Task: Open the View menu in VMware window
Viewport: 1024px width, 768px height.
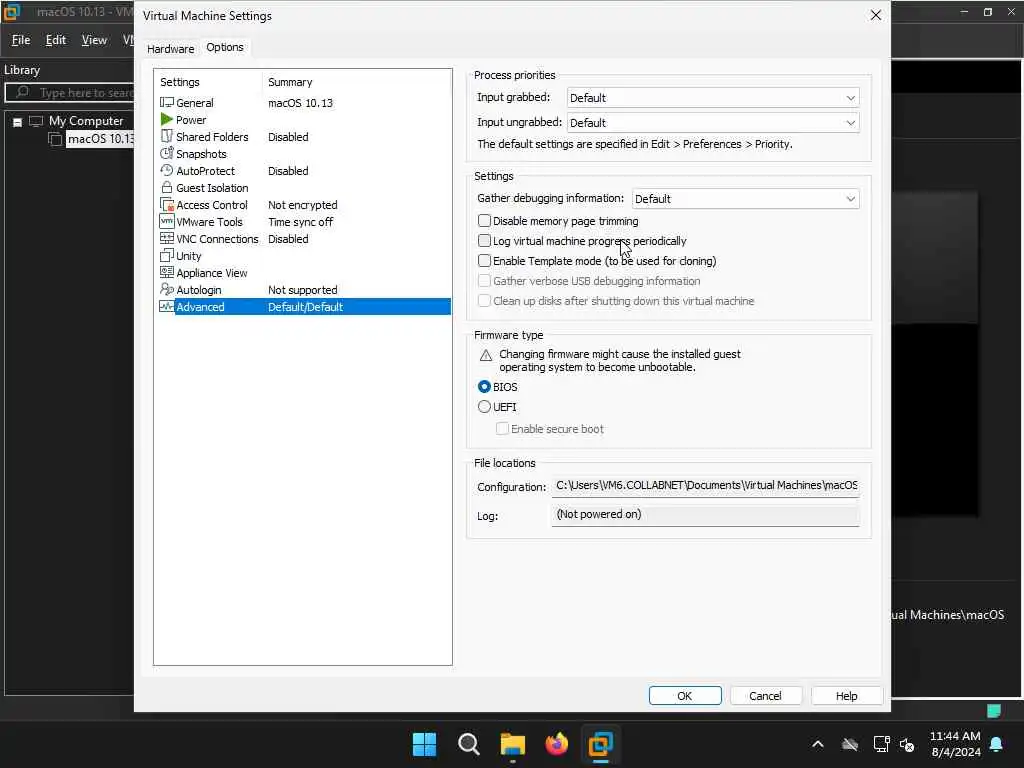Action: tap(94, 40)
